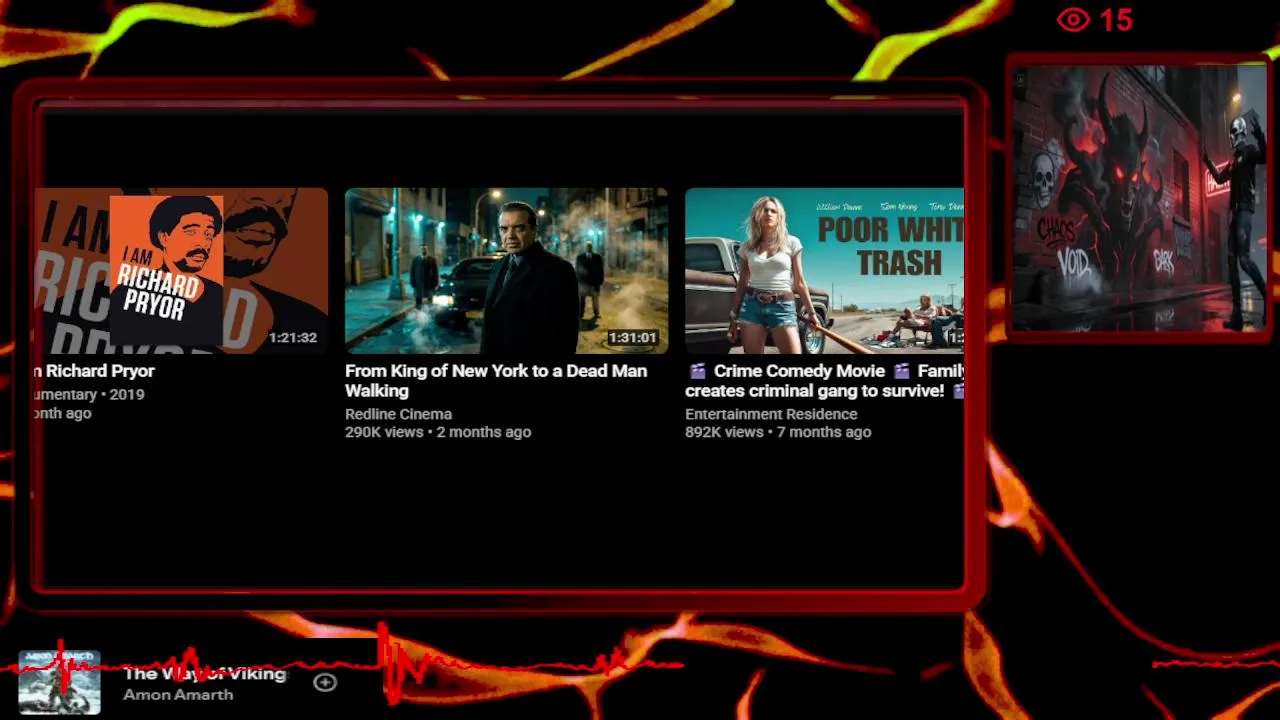Click the '892K views • 7 months ago' text
This screenshot has width=1280, height=720.
[778, 432]
